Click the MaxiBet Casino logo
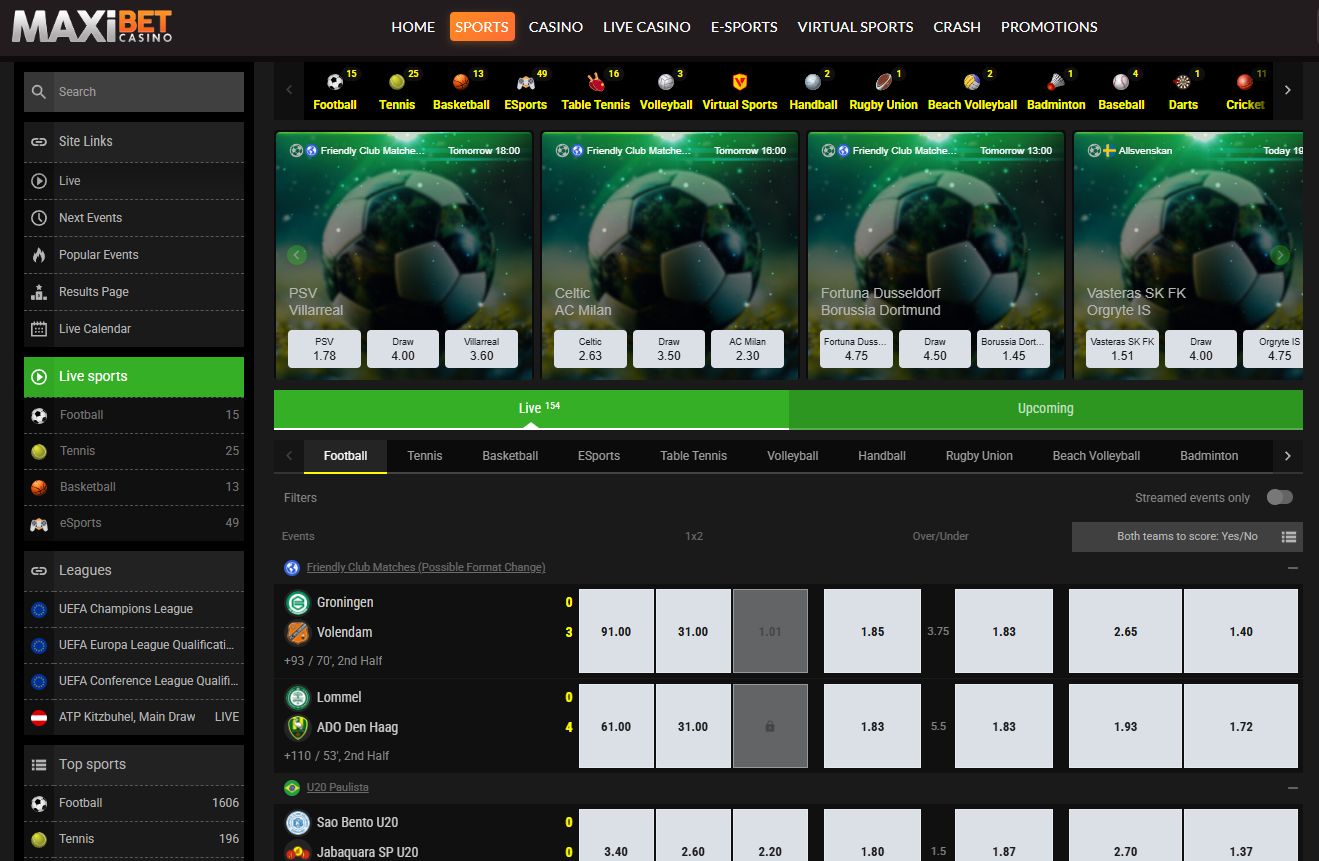This screenshot has height=861, width=1319. point(92,26)
